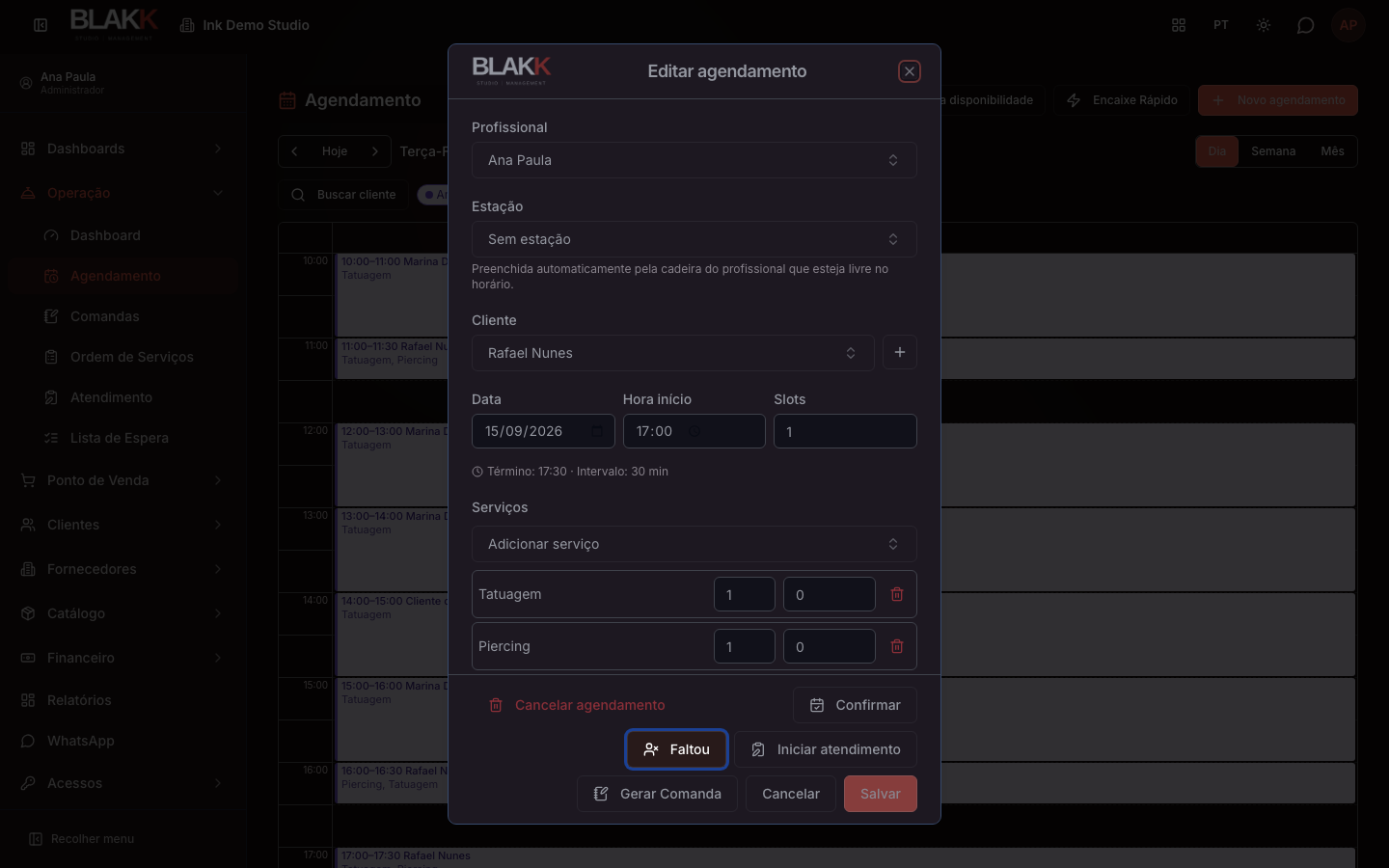1389x868 pixels.
Task: Expand the Fornecedores sidebar menu
Action: (122, 569)
